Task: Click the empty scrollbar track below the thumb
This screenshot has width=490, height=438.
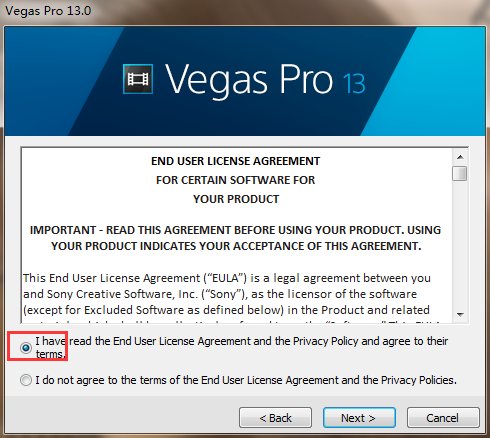Action: tap(460, 244)
